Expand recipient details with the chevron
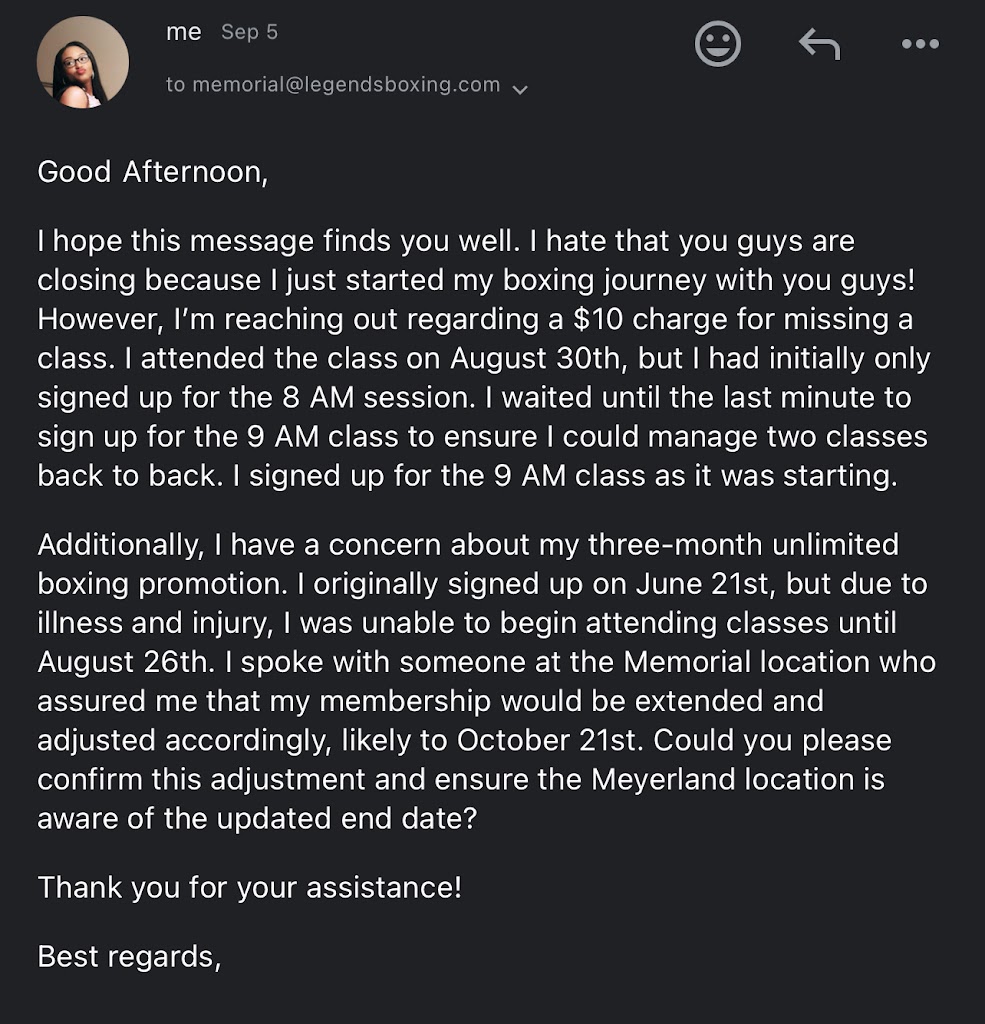 (x=520, y=88)
